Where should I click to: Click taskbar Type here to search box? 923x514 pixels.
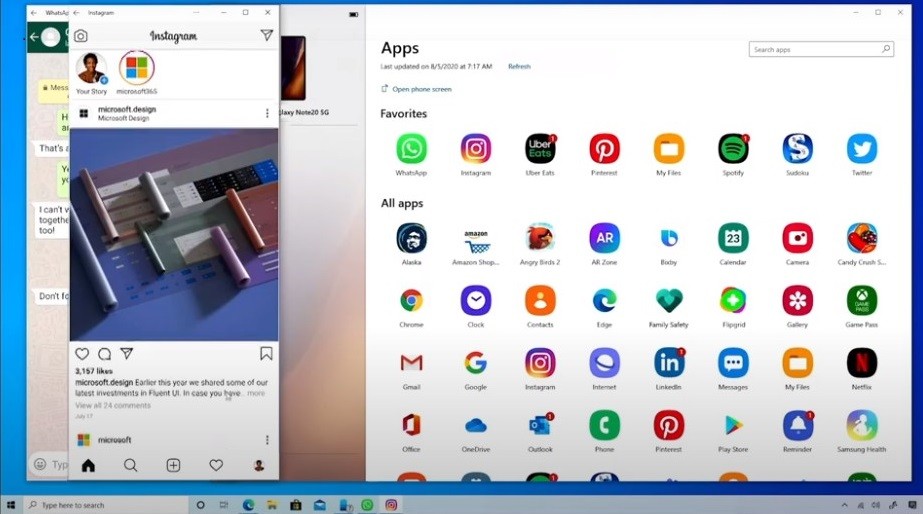pos(106,505)
